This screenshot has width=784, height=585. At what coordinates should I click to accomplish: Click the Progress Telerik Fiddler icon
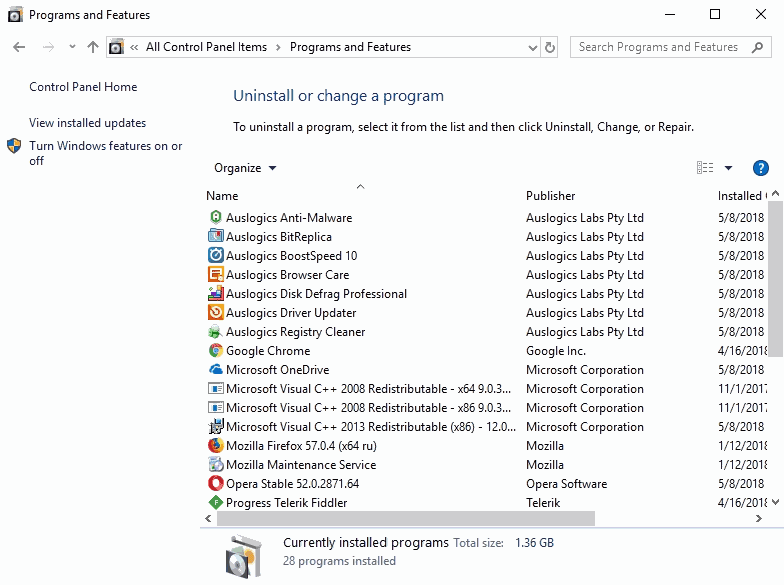pyautogui.click(x=216, y=502)
